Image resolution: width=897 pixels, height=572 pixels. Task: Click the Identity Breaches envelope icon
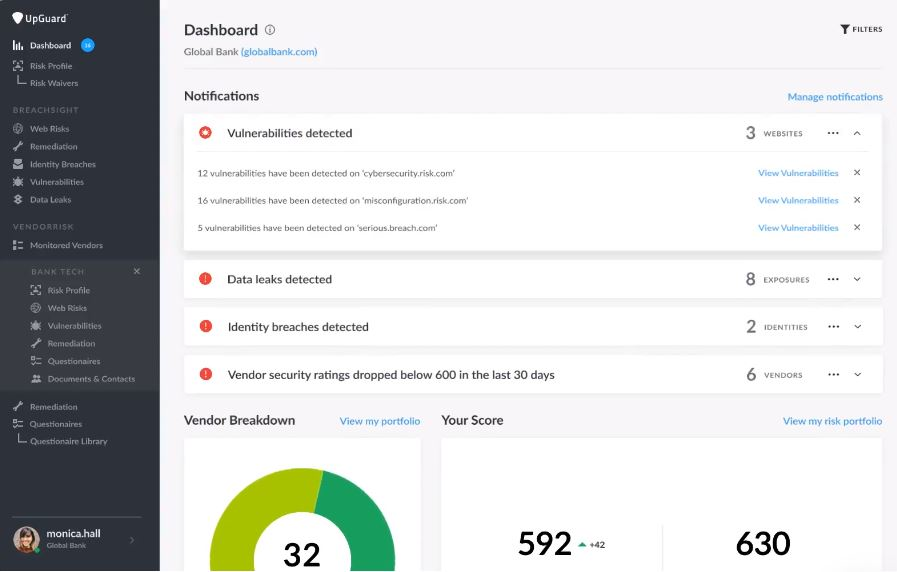18,164
